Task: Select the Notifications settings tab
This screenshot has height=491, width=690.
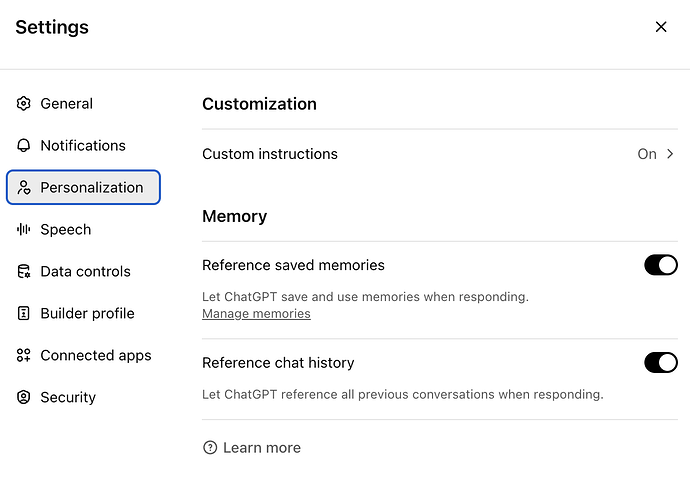Action: click(83, 146)
